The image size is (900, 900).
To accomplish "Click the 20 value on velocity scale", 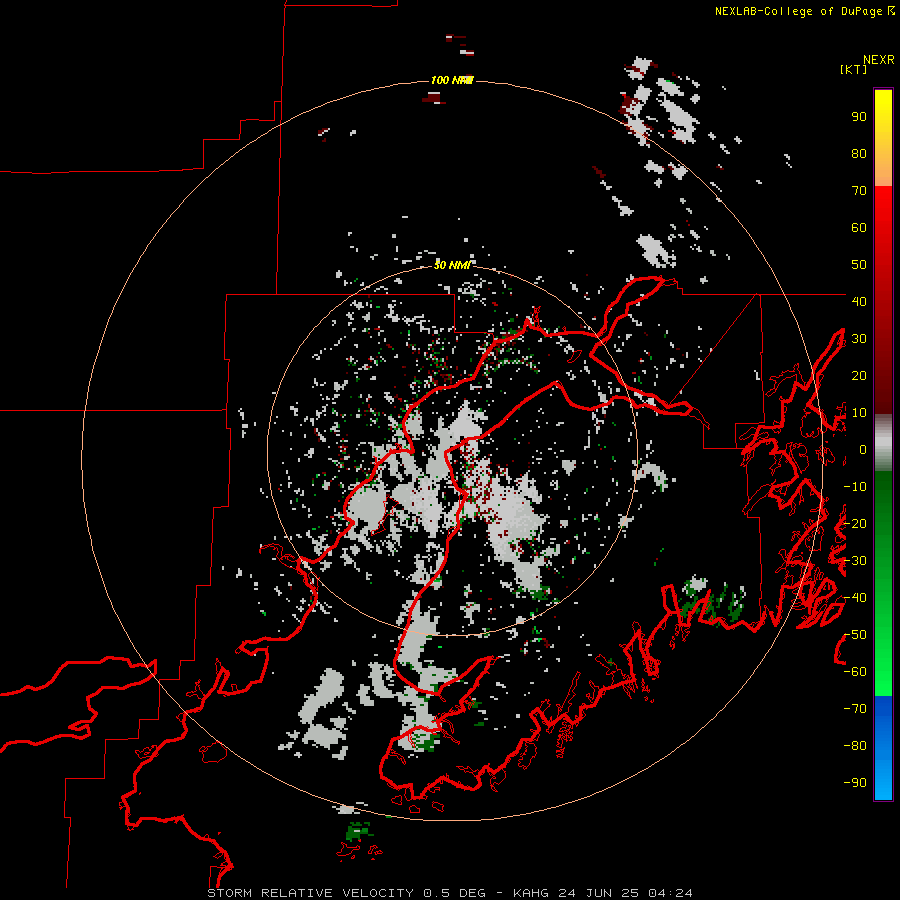I will [859, 376].
